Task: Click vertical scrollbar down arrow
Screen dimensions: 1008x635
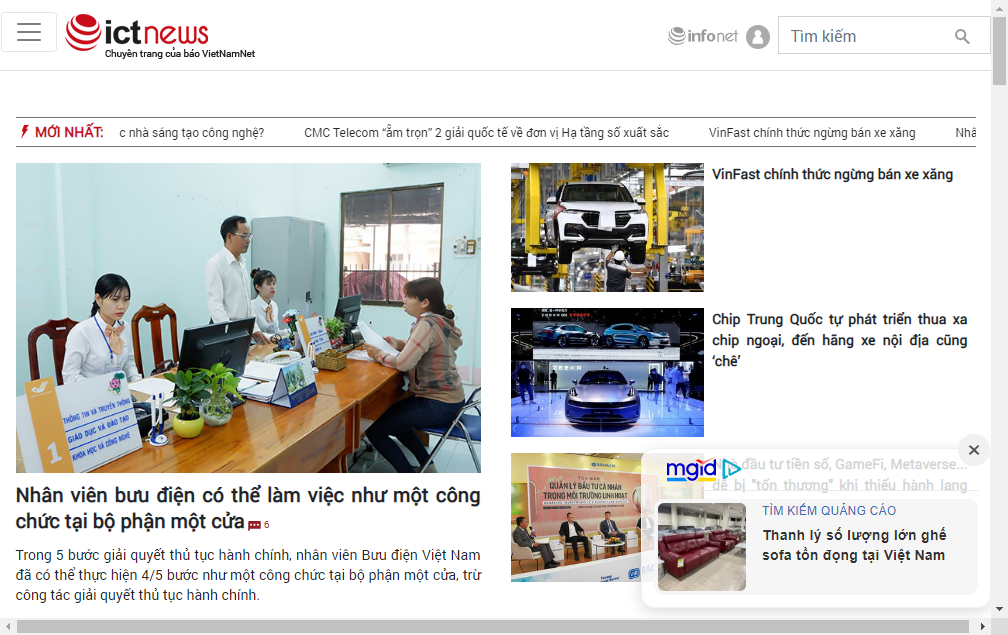Action: 1000,609
